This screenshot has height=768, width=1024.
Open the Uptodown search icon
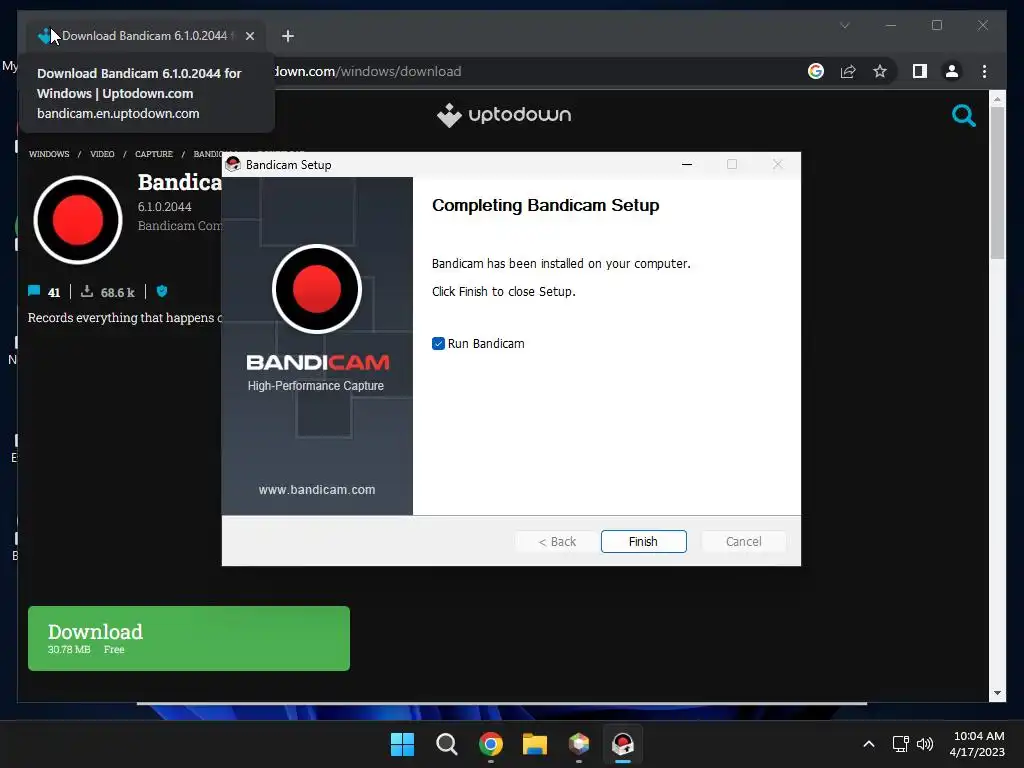[963, 116]
